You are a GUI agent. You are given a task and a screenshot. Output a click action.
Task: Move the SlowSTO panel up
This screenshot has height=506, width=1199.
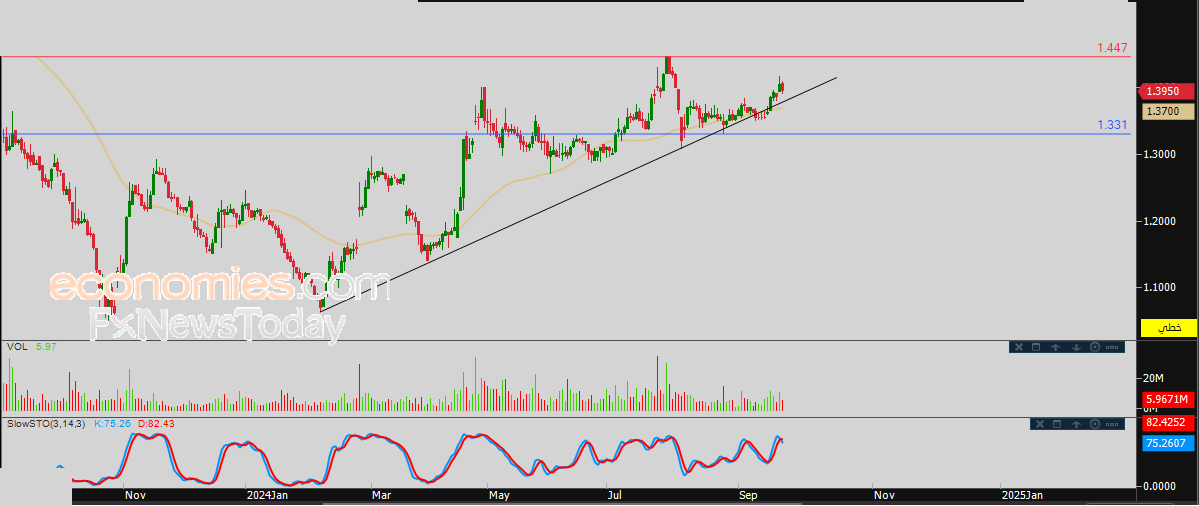click(x=1077, y=424)
